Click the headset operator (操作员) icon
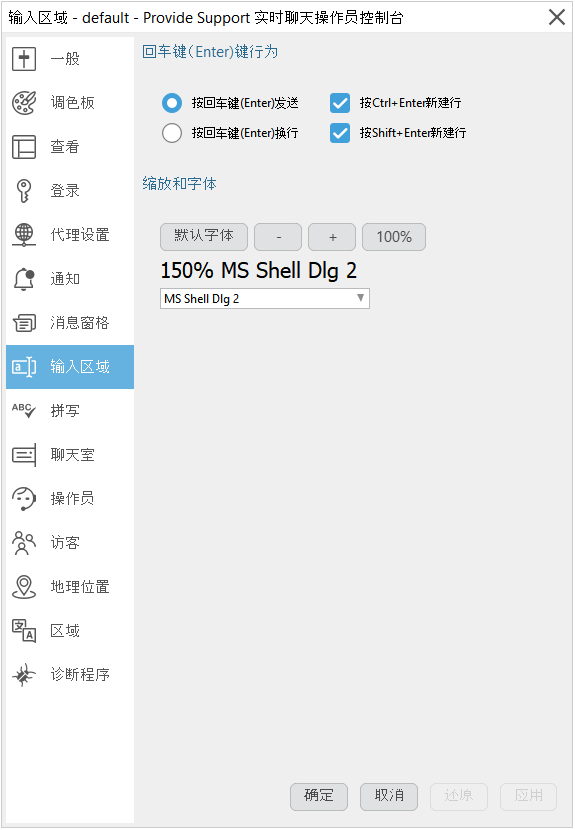This screenshot has width=575, height=830. tap(24, 498)
